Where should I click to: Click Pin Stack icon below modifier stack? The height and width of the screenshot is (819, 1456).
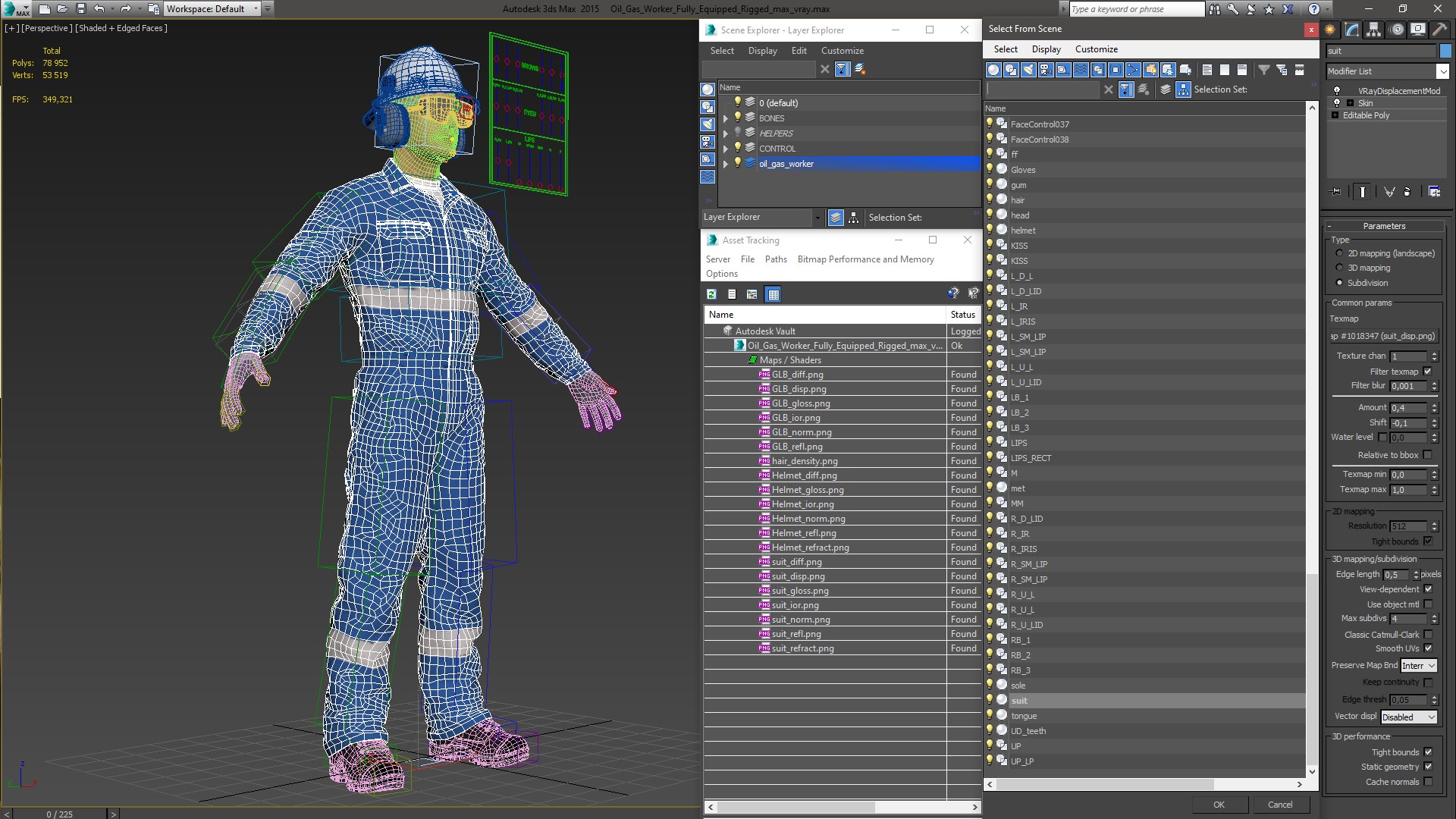(x=1336, y=192)
